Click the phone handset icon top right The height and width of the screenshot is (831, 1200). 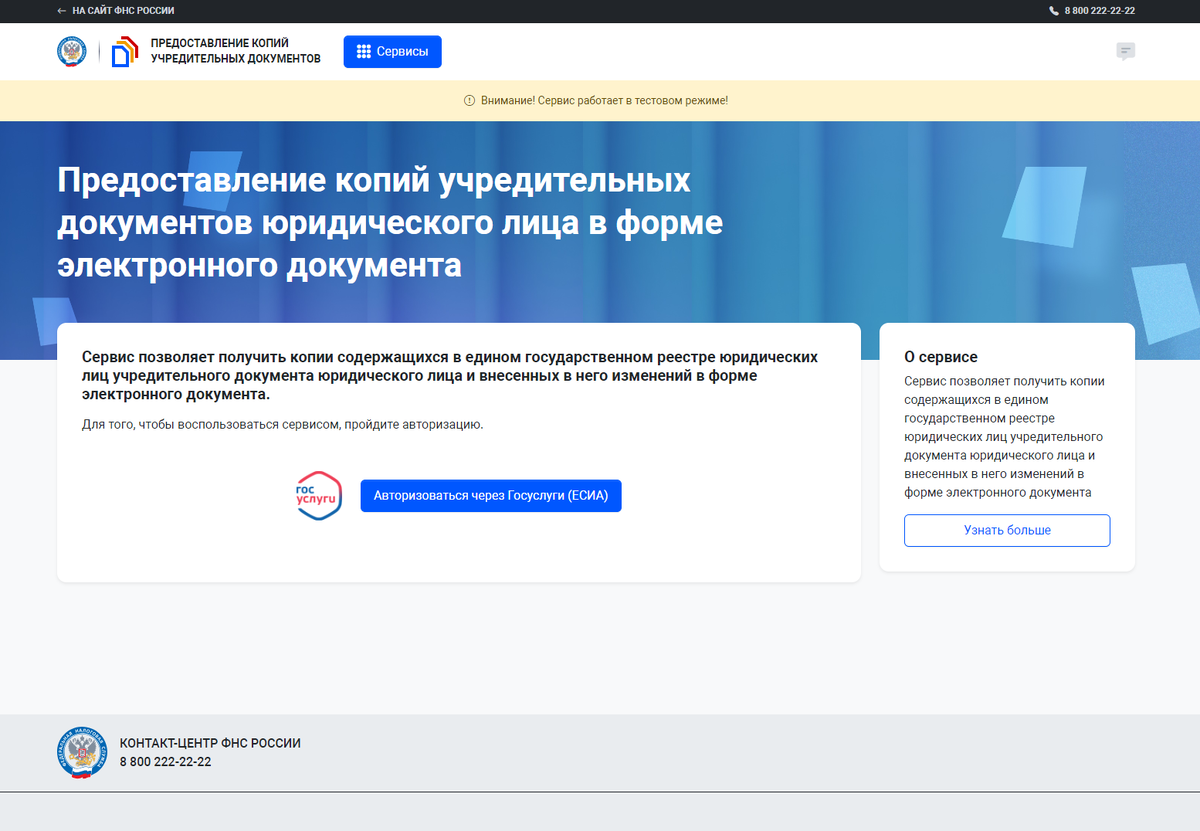[x=1051, y=11]
